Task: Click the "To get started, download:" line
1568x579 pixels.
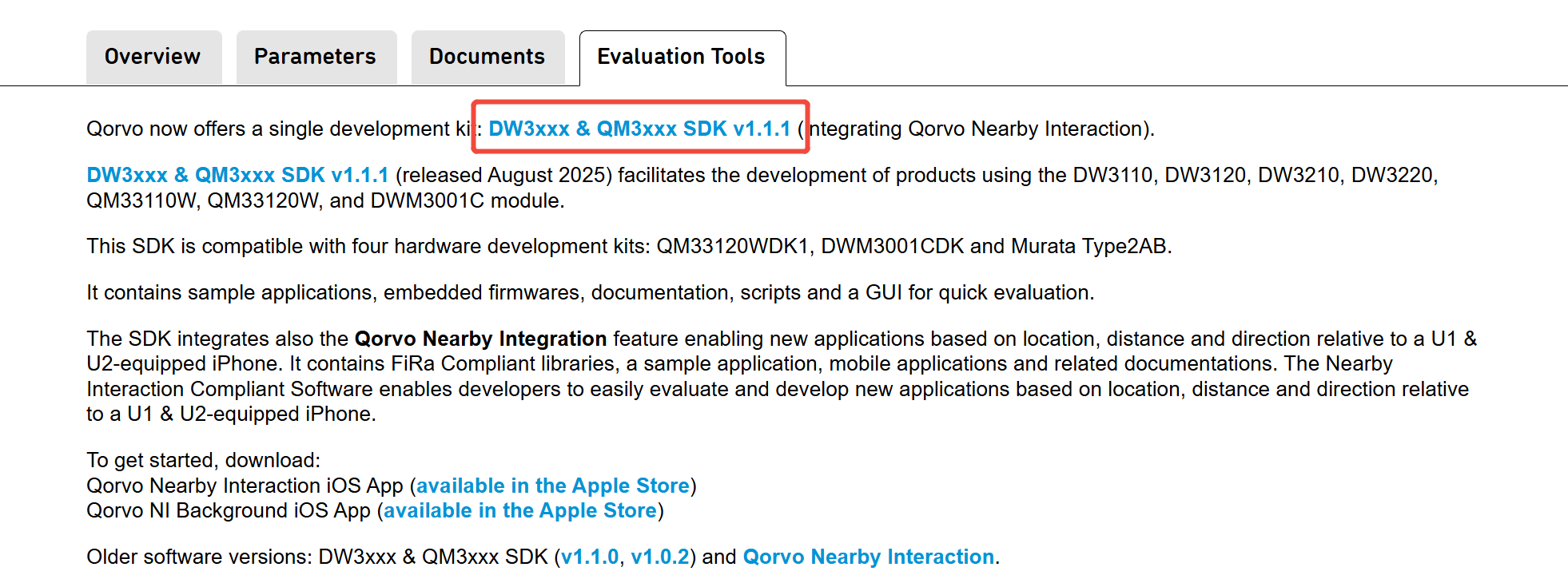Action: (x=203, y=460)
